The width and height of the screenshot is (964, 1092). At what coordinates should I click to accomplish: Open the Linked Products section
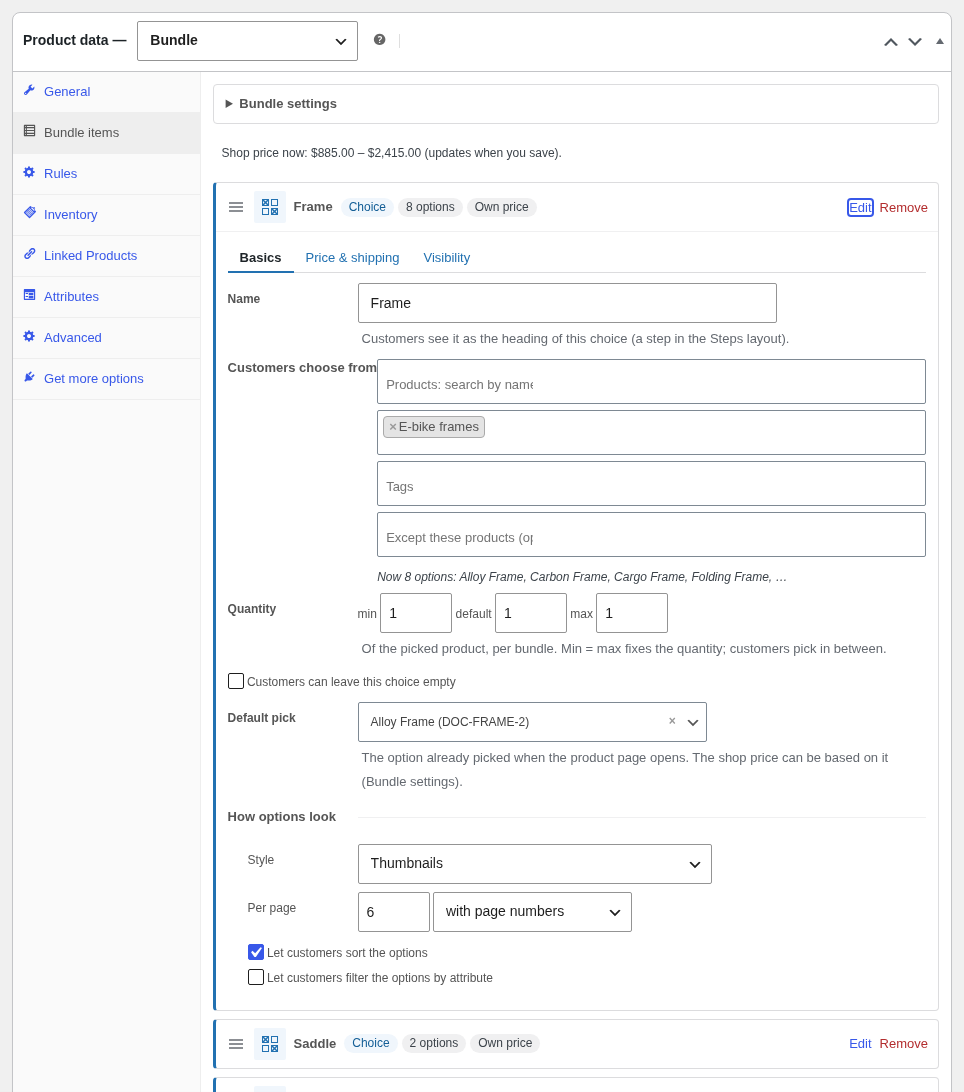[91, 256]
